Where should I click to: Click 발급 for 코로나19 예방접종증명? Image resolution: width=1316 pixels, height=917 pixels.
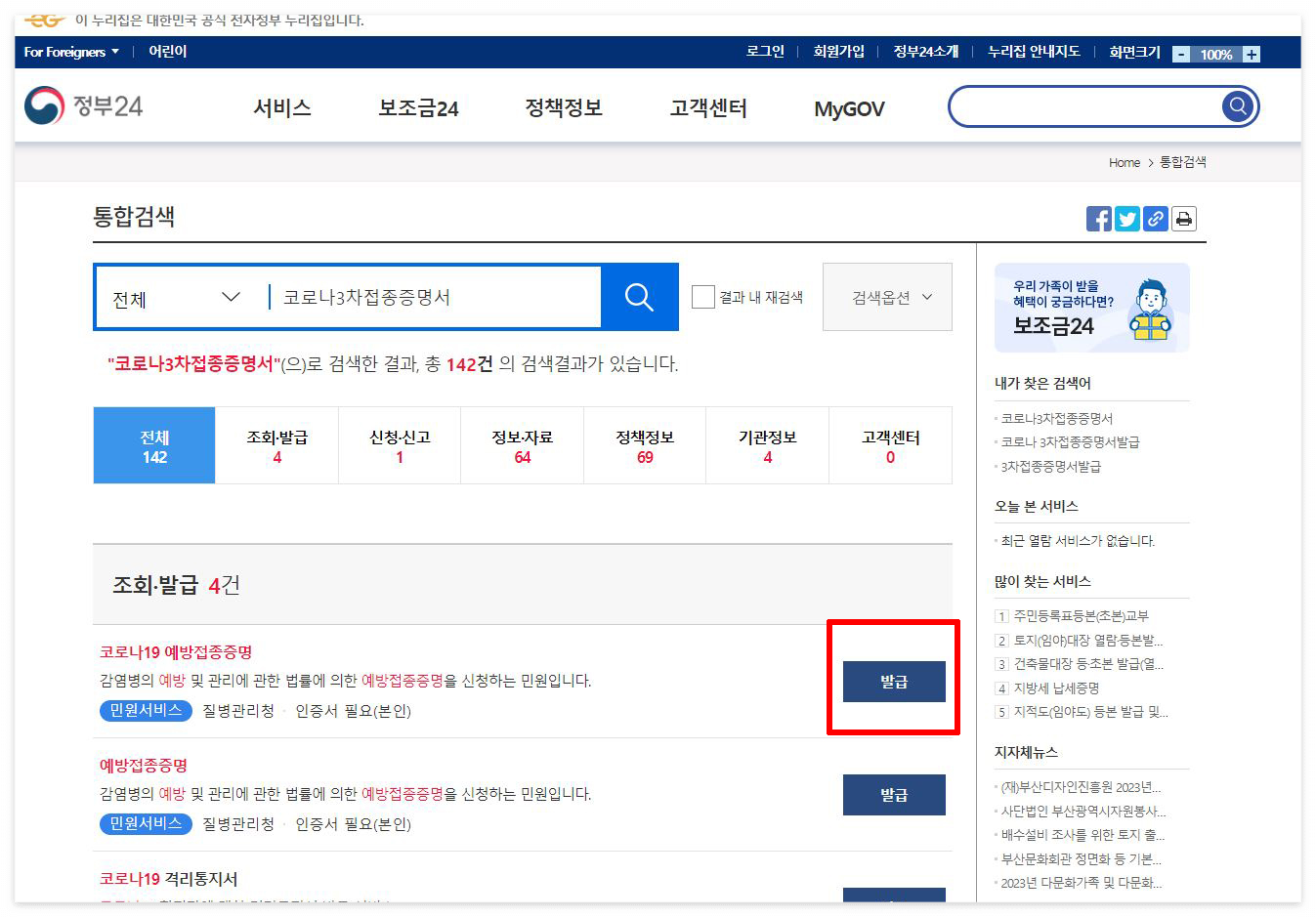tap(894, 682)
